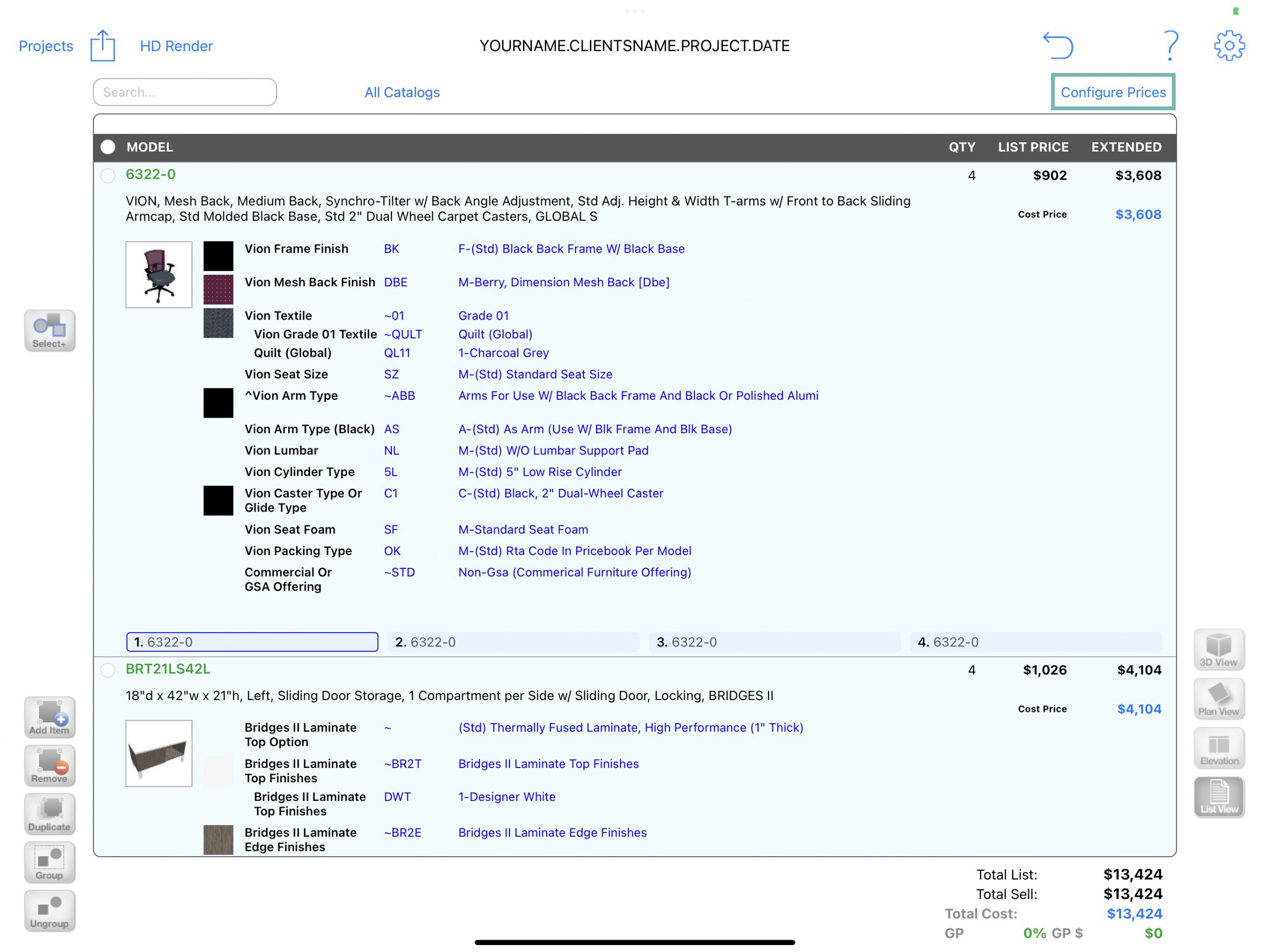
Task: Open the settings gear icon
Action: click(x=1229, y=45)
